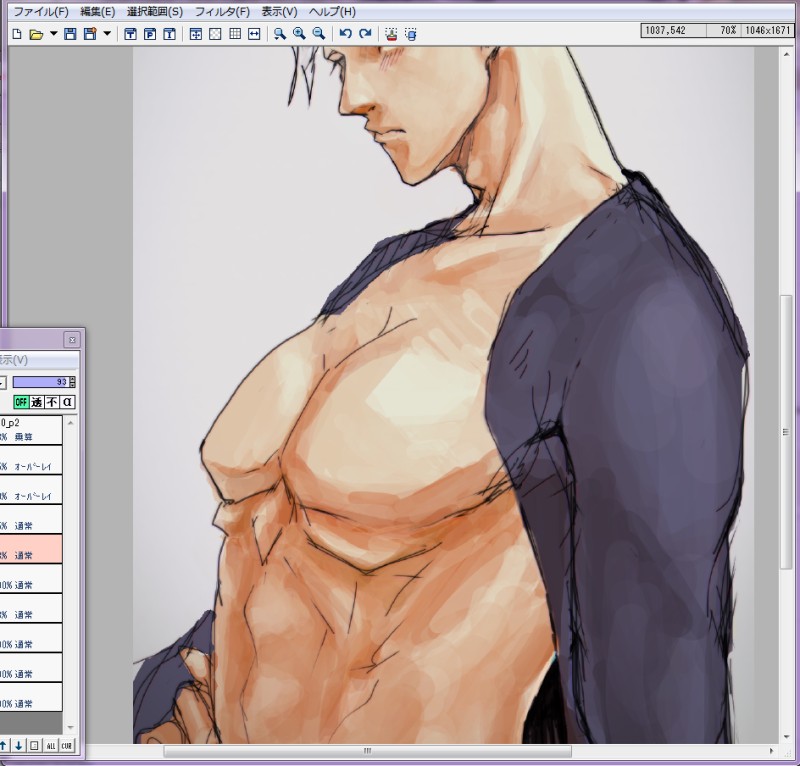The width and height of the screenshot is (800, 766).
Task: Toggle the green OFF button in layer panel
Action: (21, 402)
